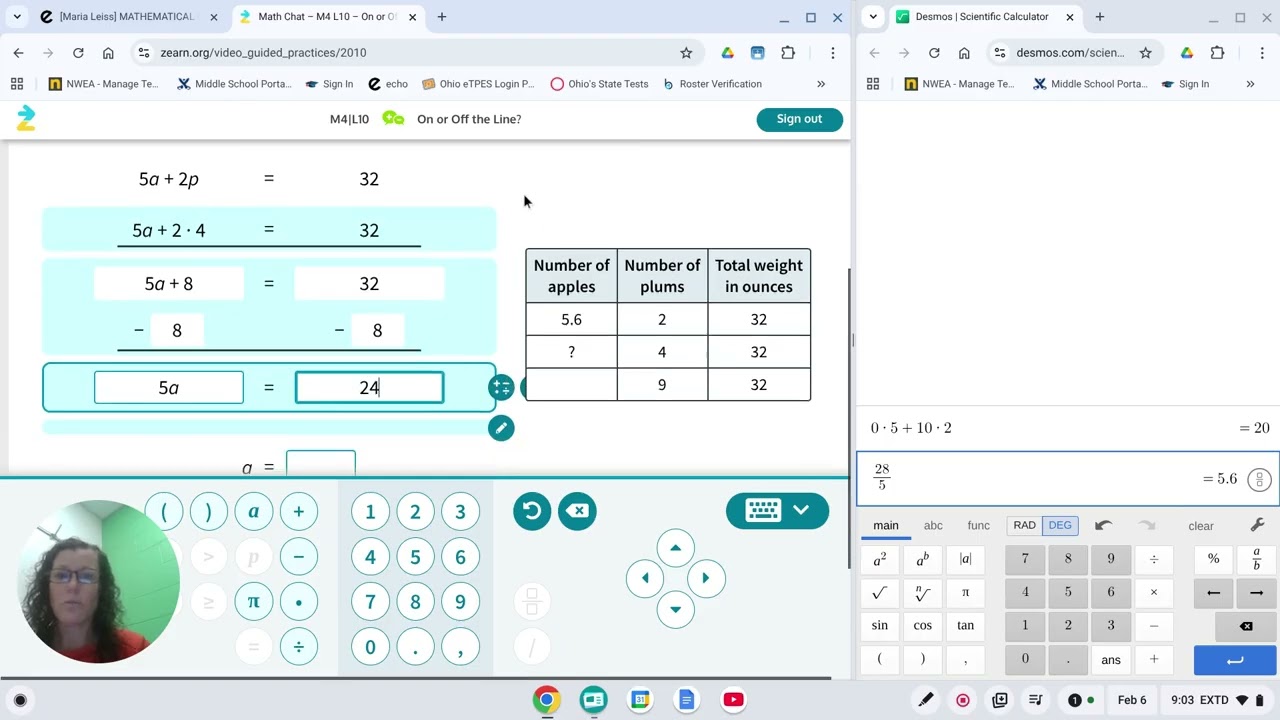The height and width of the screenshot is (720, 1280).
Task: Click the Desmos clear button
Action: click(x=1201, y=526)
